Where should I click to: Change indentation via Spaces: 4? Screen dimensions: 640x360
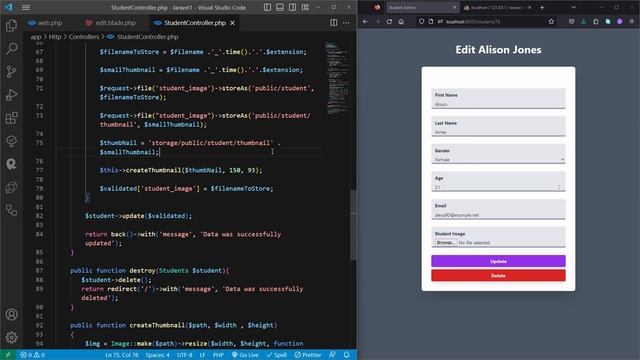pos(158,355)
